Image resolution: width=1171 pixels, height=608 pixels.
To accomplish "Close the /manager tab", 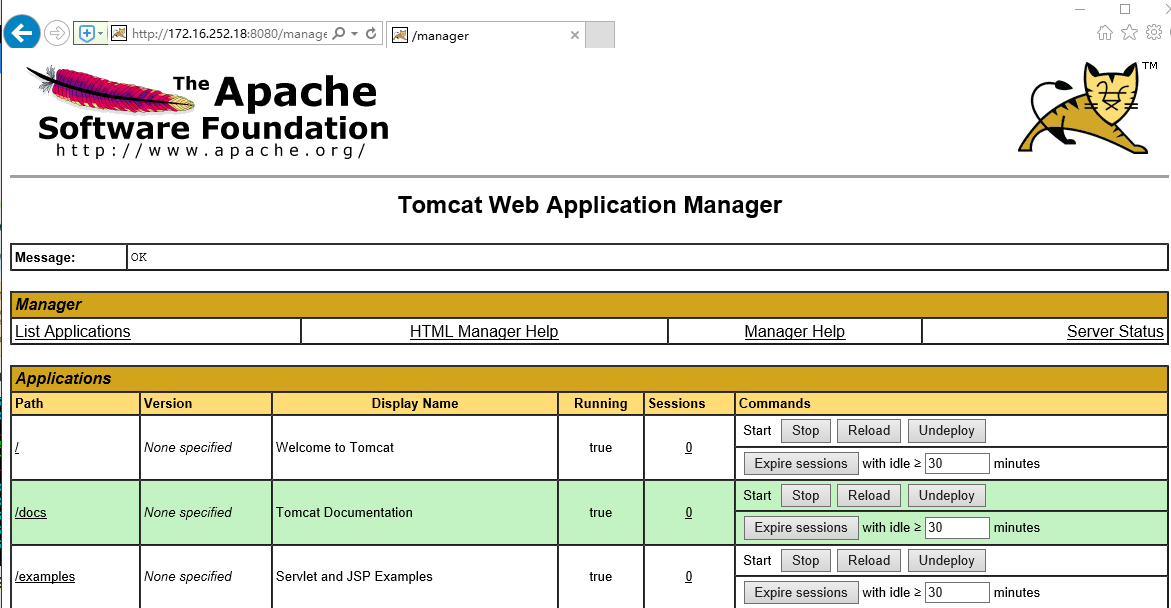I will pos(574,35).
